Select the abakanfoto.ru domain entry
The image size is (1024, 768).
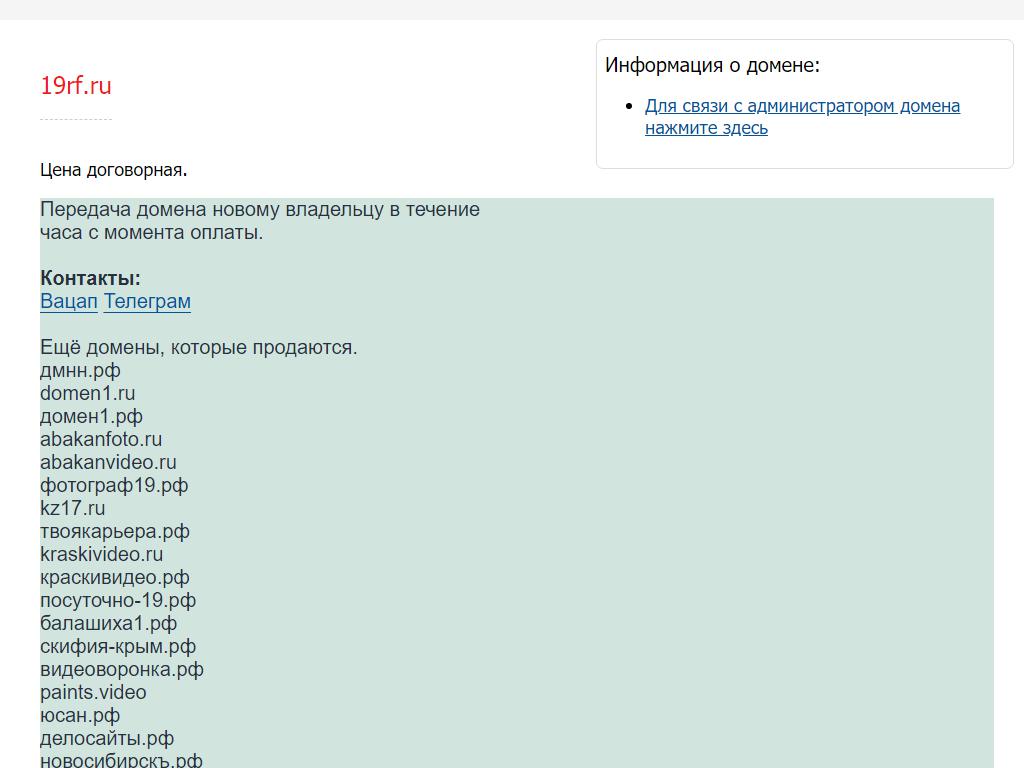pos(101,439)
